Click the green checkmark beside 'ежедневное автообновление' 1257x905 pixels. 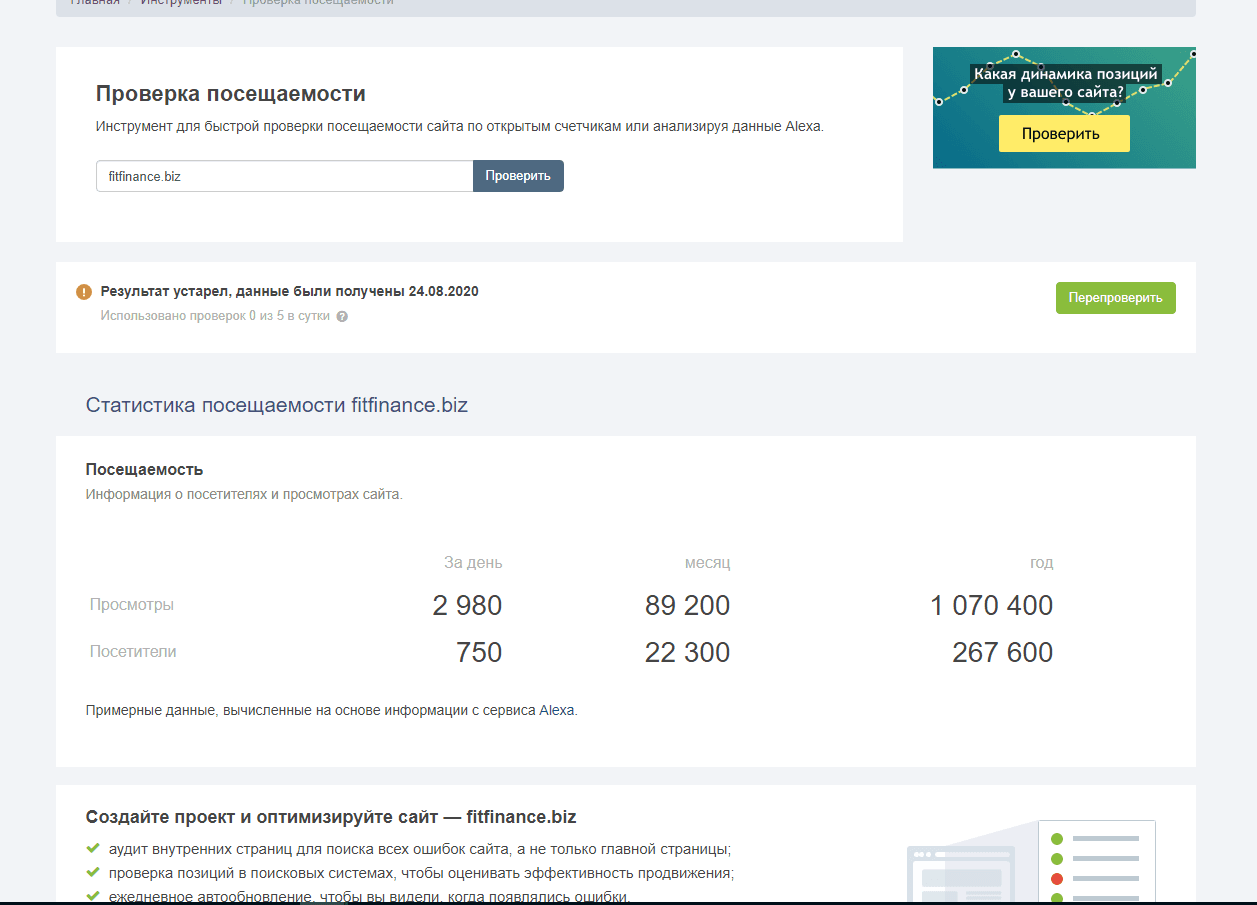pyautogui.click(x=93, y=895)
